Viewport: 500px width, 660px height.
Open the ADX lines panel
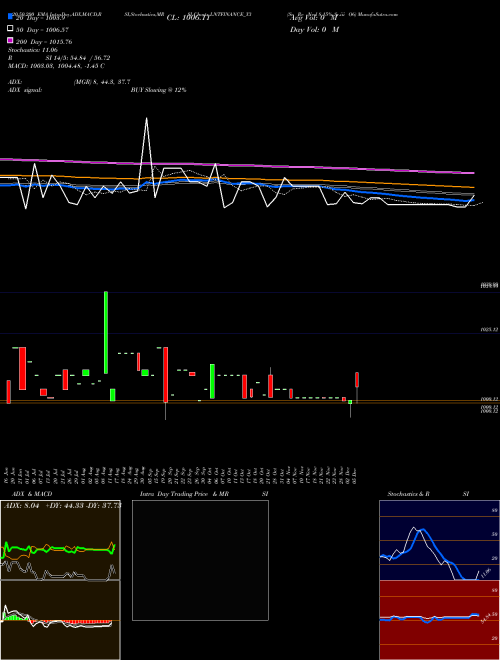click(x=60, y=540)
